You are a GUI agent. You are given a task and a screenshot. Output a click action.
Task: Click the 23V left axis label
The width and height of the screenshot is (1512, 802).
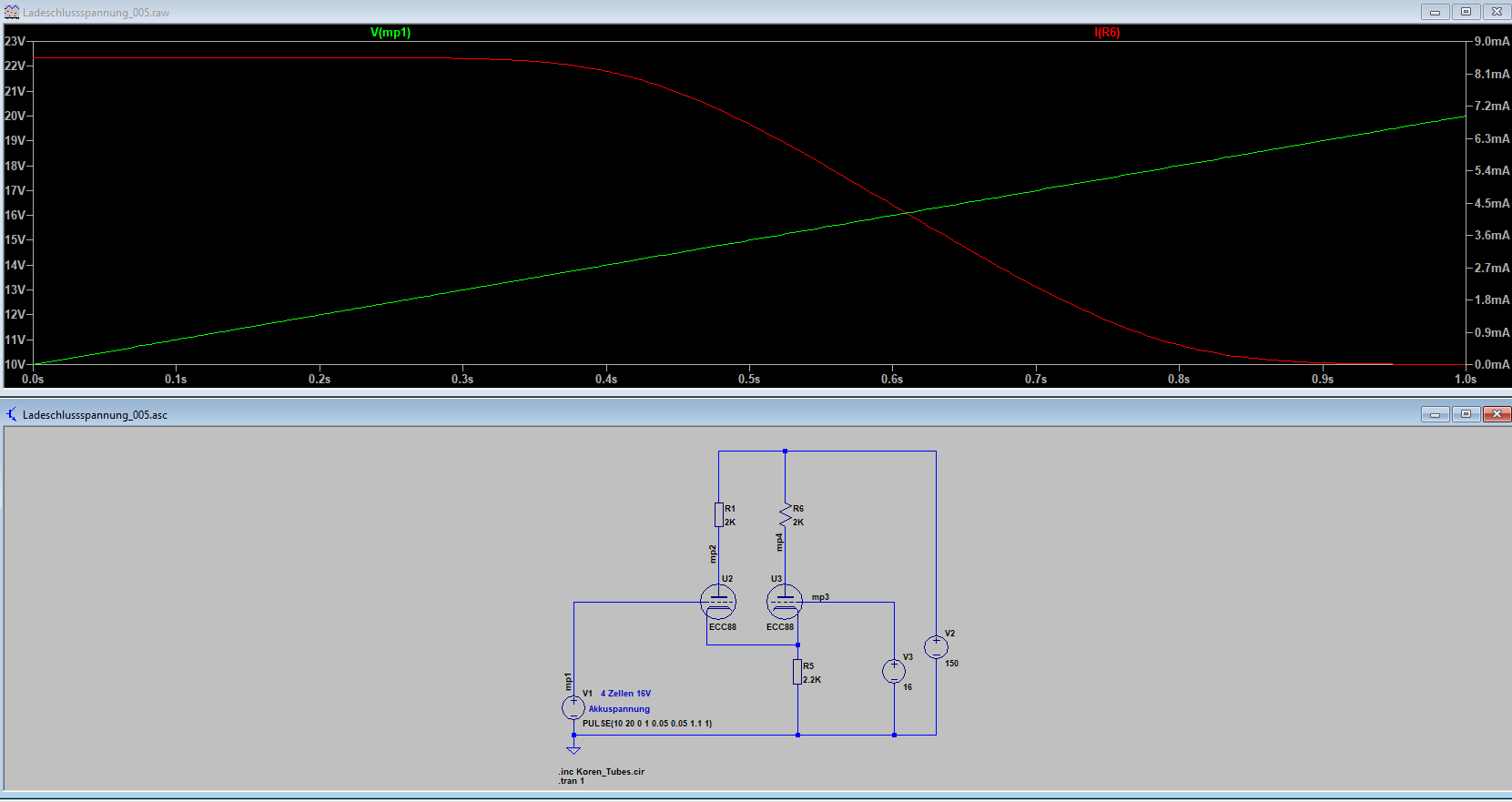15,41
